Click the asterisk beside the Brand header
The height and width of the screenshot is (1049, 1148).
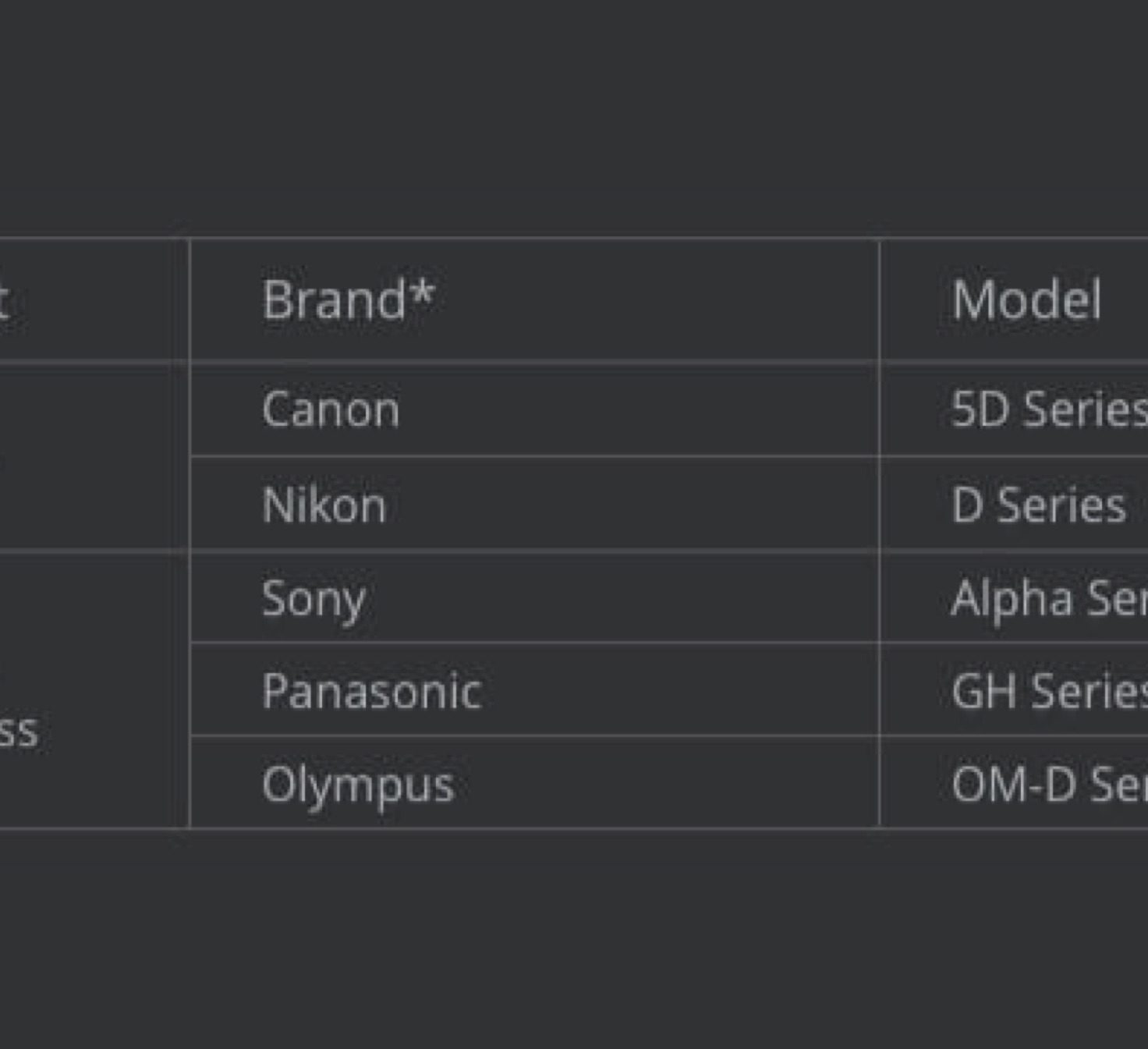click(x=422, y=292)
